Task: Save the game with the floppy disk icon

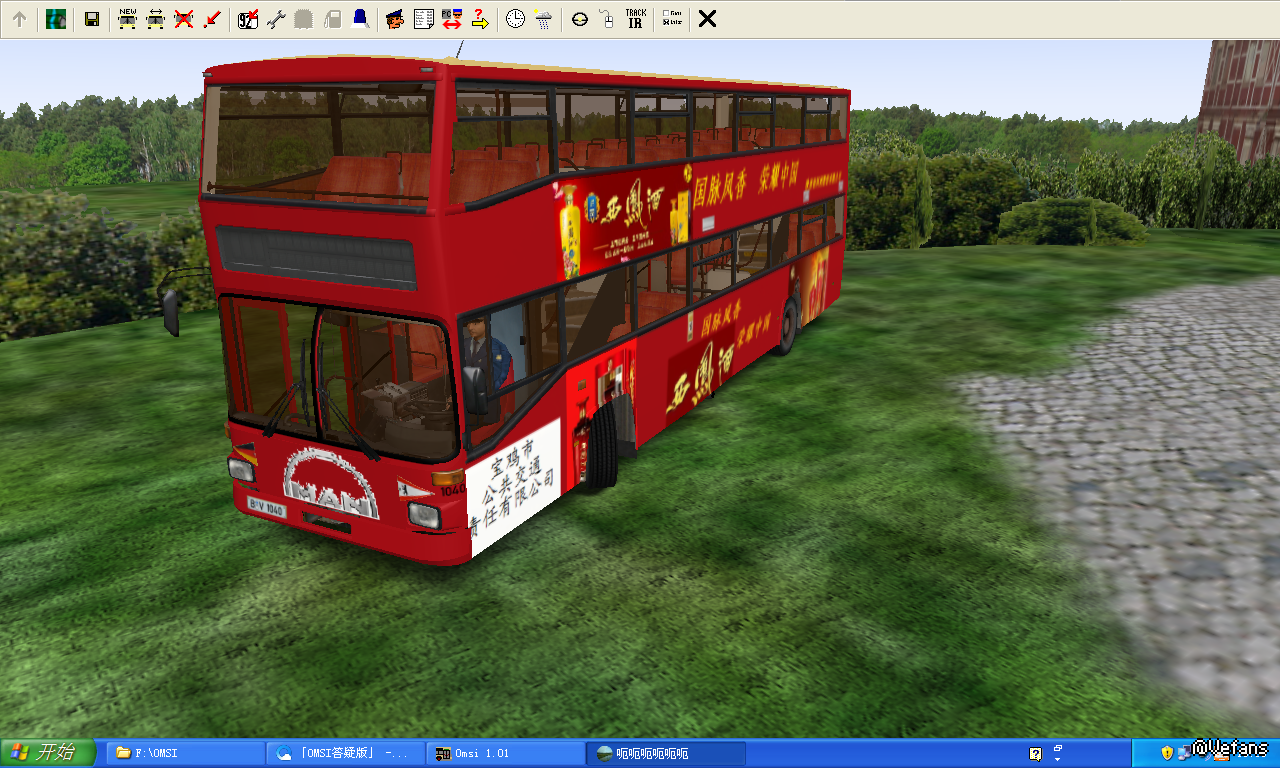Action: [x=91, y=19]
